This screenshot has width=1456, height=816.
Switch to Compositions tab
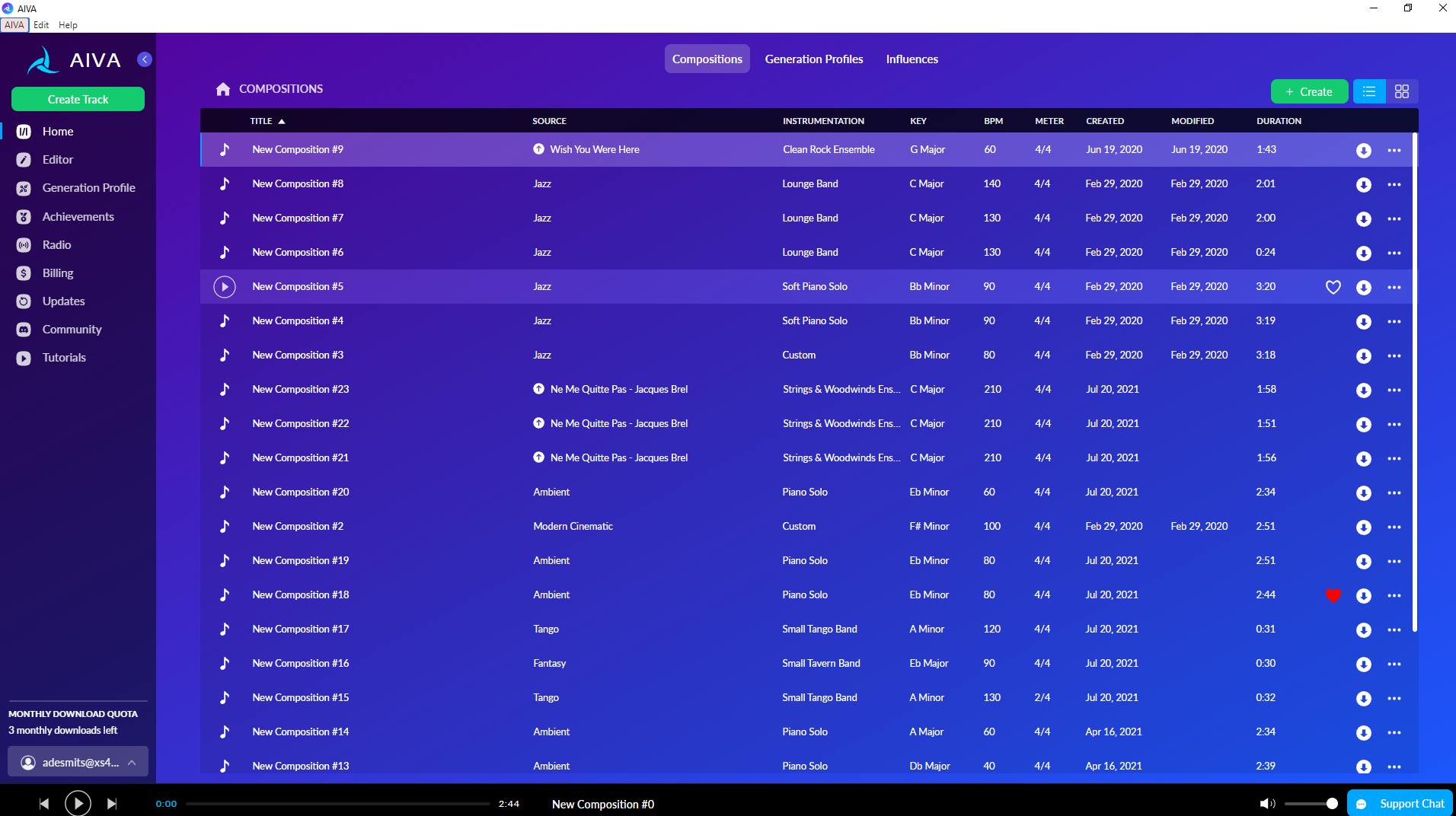(x=707, y=59)
